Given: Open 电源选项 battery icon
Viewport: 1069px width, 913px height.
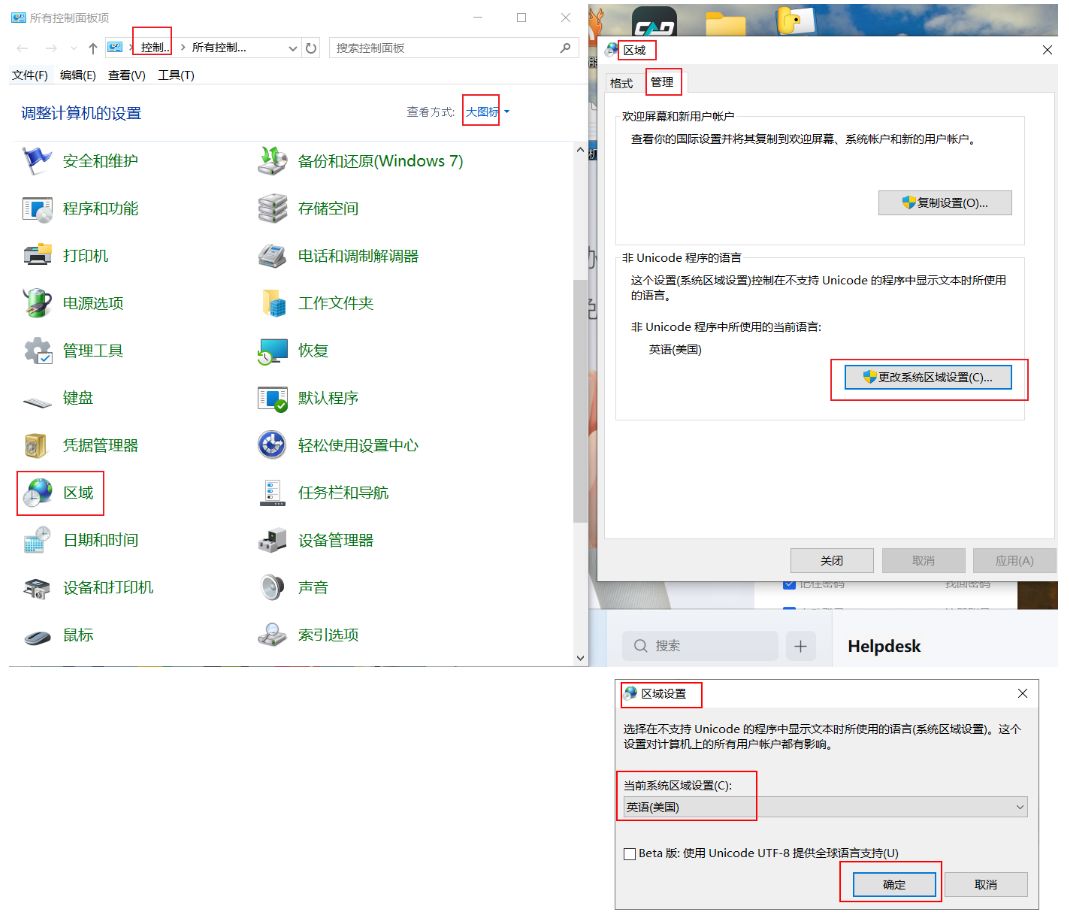Looking at the screenshot, I should (x=37, y=303).
